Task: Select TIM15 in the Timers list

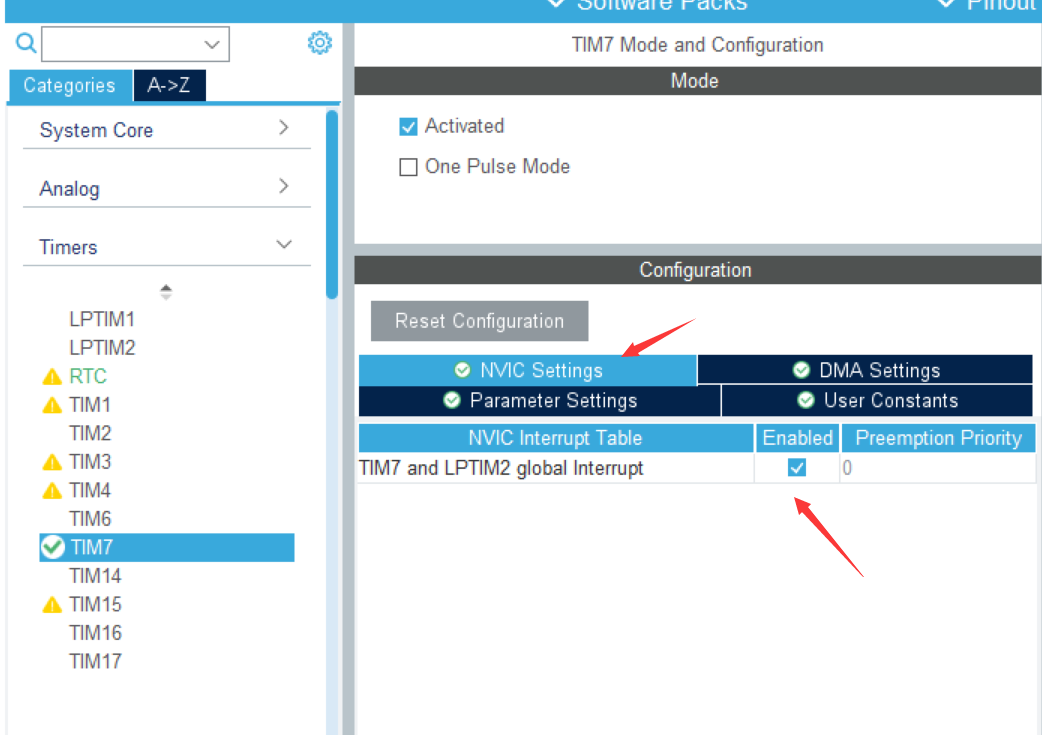Action: [95, 605]
